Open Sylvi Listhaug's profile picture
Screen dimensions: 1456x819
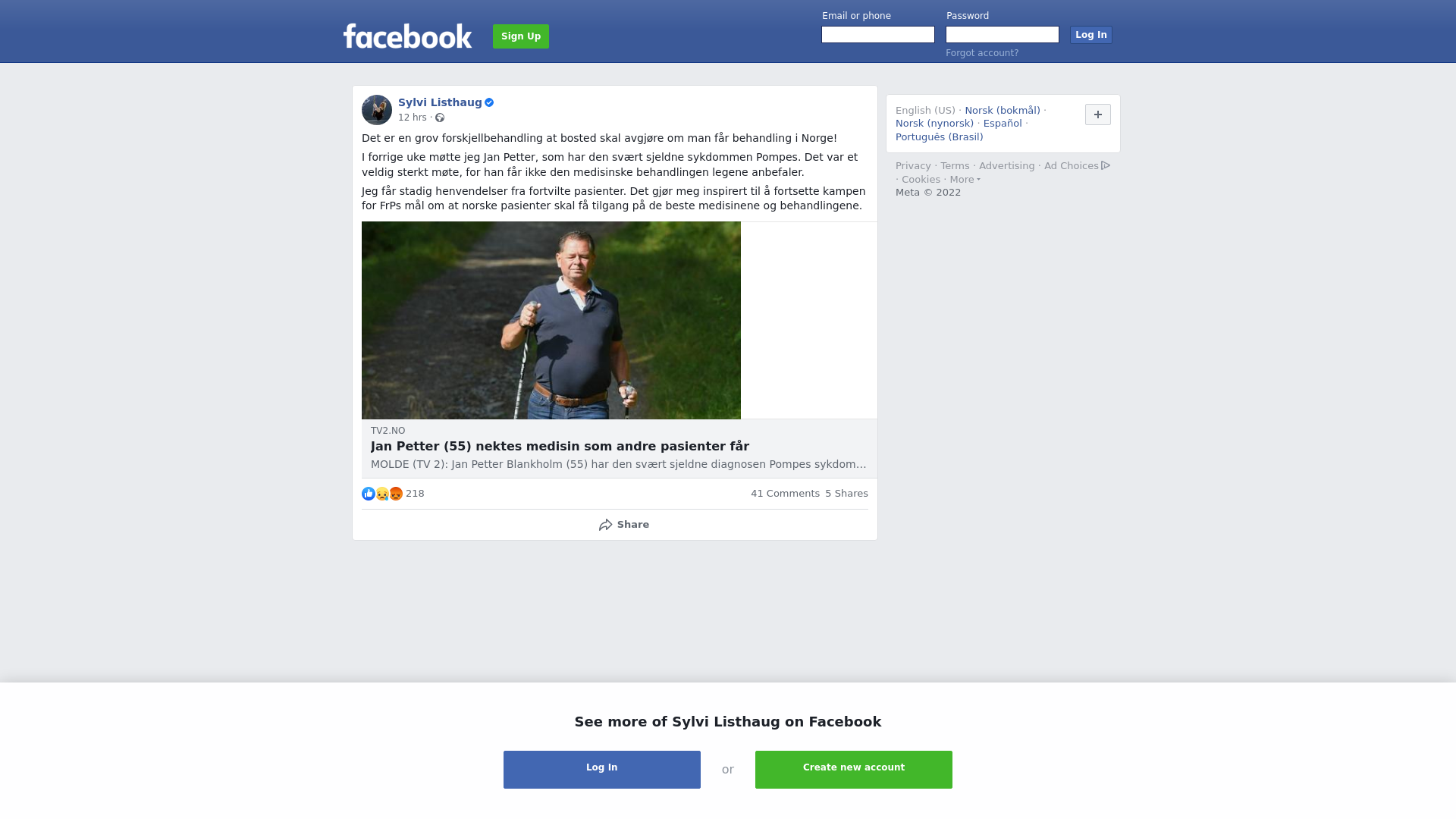[377, 110]
